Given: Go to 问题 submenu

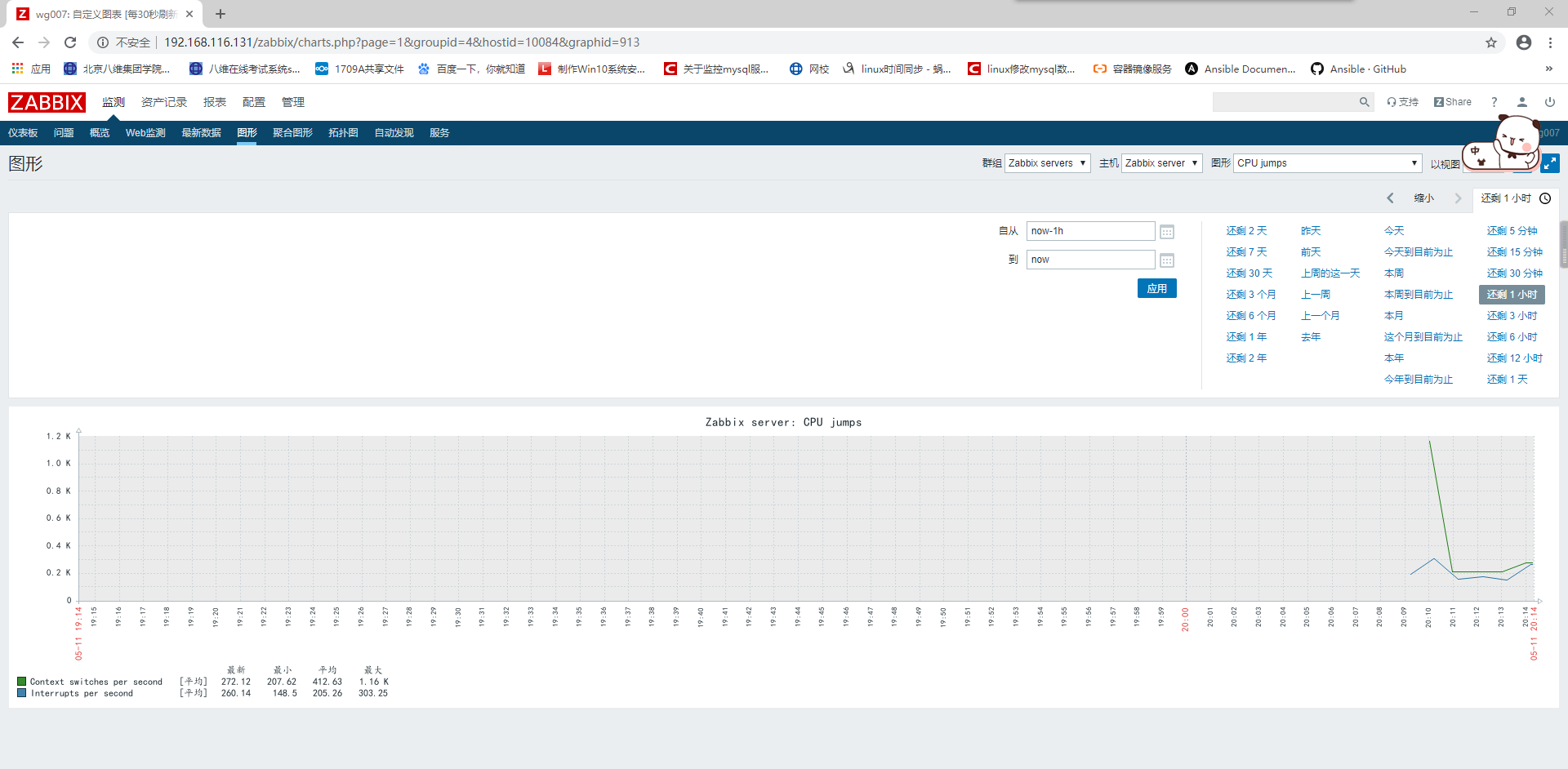Looking at the screenshot, I should pyautogui.click(x=64, y=133).
